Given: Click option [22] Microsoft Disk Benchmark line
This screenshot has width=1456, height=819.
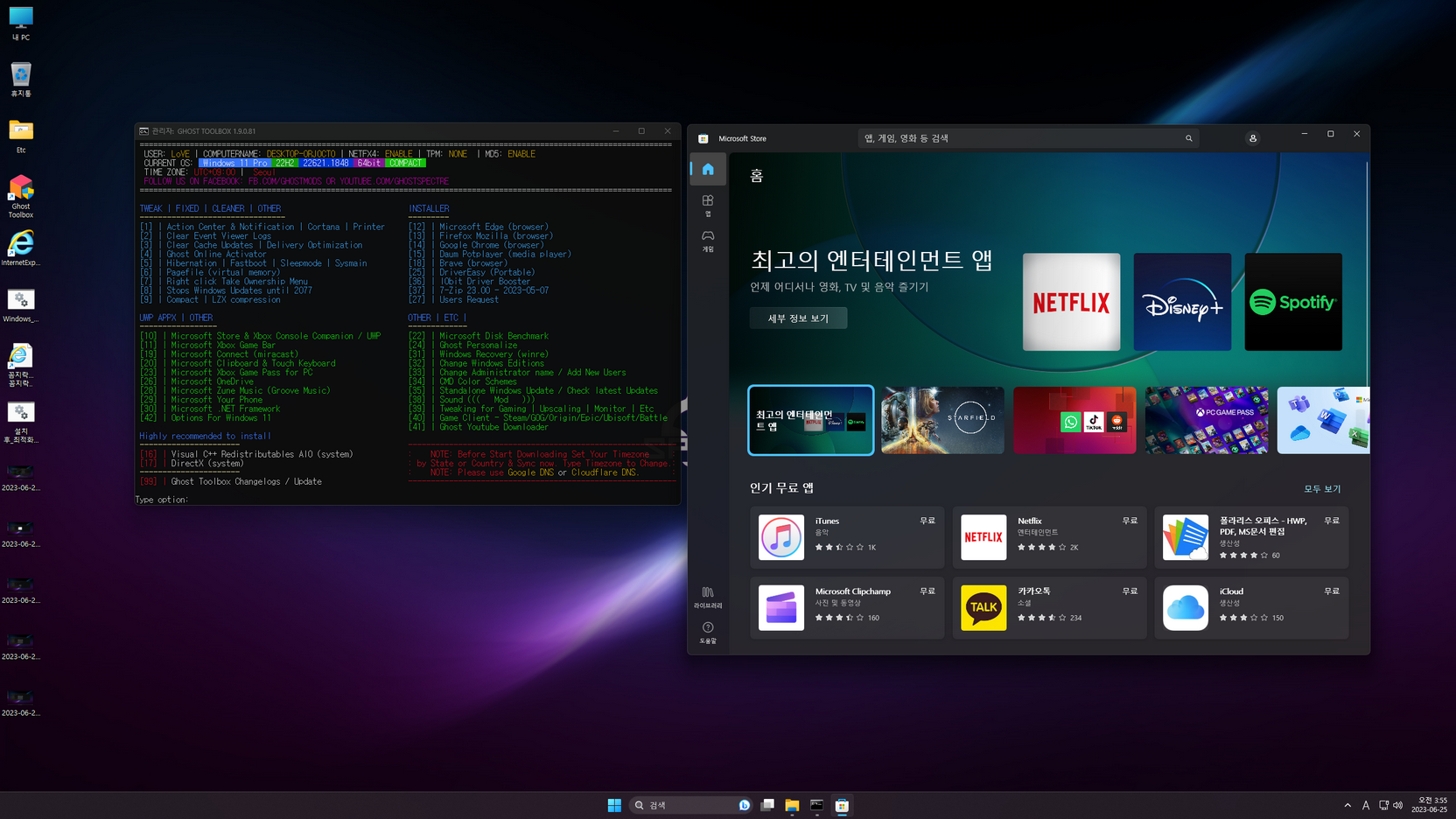Looking at the screenshot, I should [479, 336].
